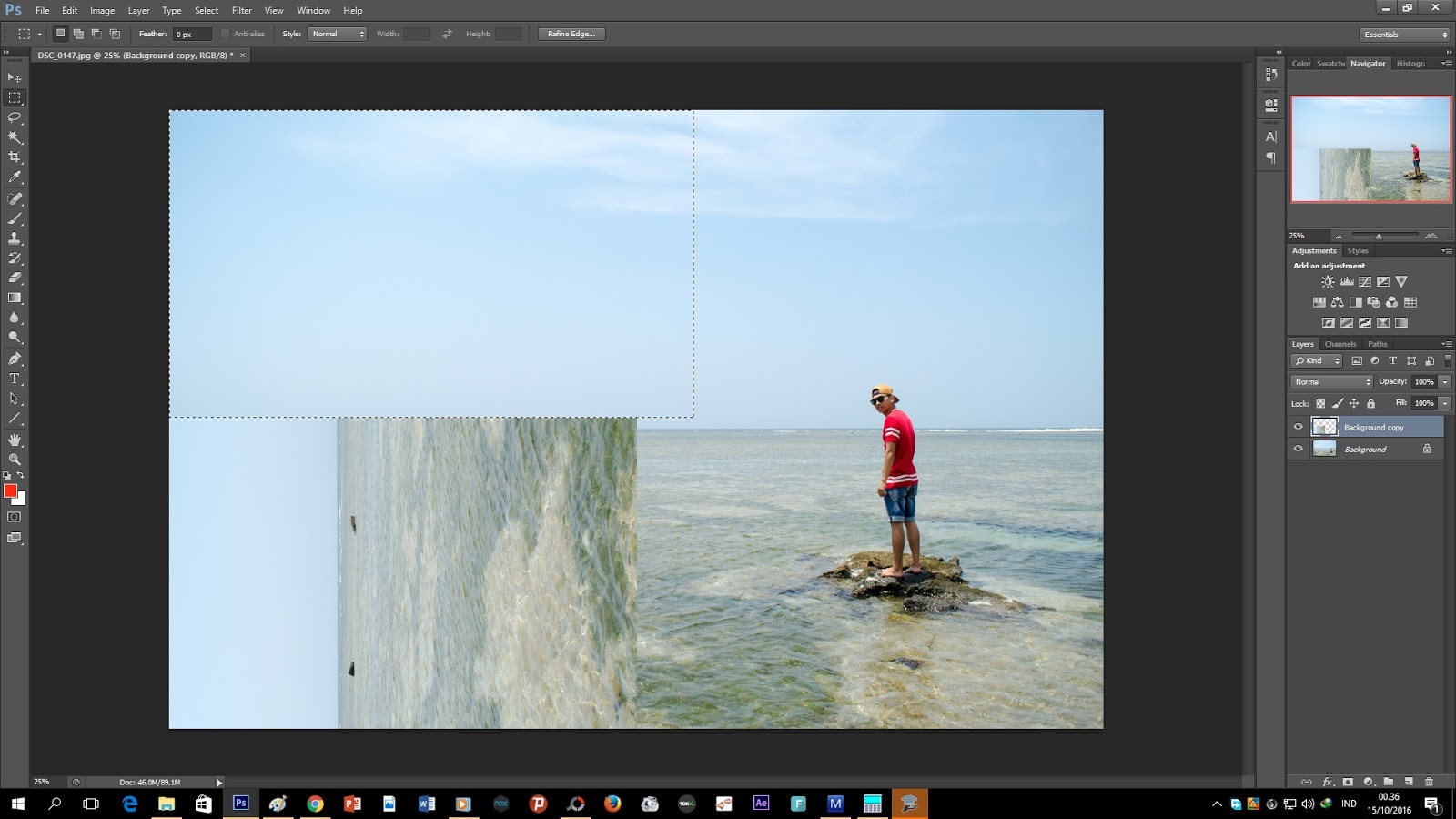The width and height of the screenshot is (1456, 819).
Task: Open the tool preset picker arrow
Action: (39, 35)
